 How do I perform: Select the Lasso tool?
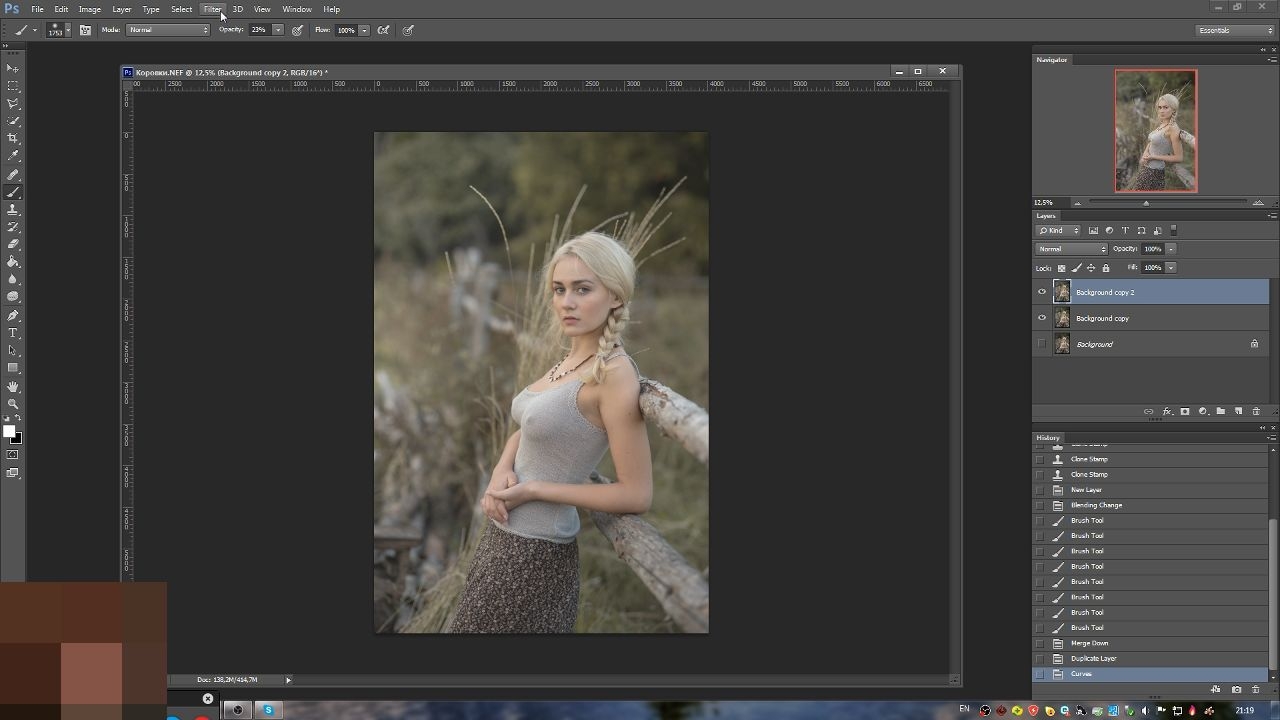point(13,104)
